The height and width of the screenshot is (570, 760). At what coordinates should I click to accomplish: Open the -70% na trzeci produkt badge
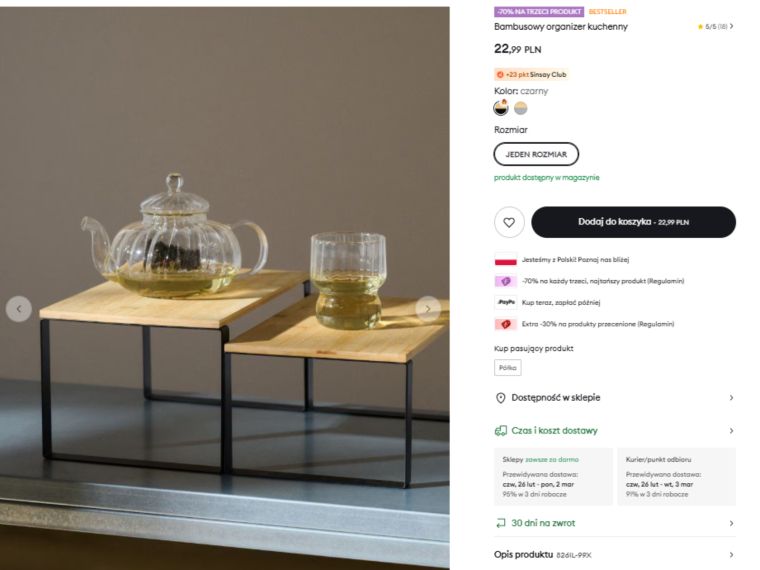click(x=539, y=12)
